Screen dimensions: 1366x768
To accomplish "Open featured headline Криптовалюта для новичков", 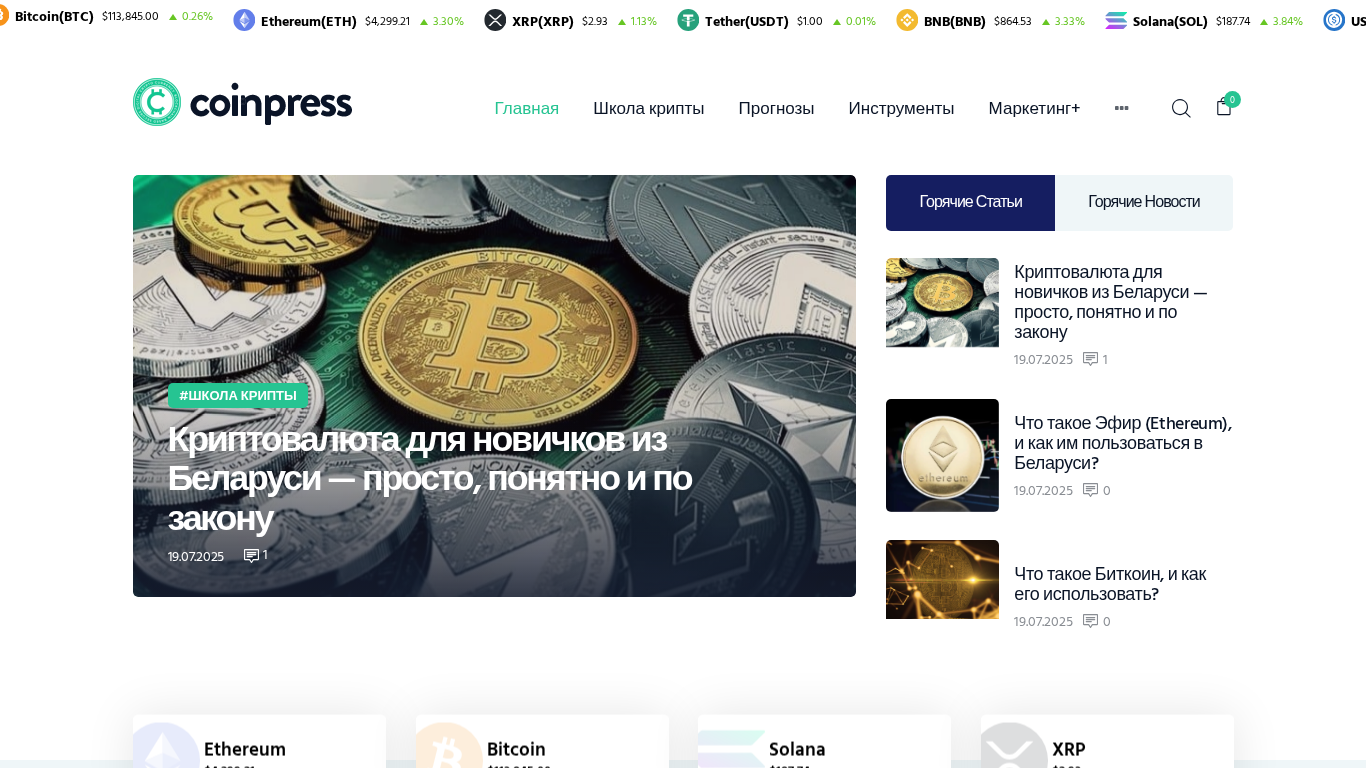I will click(430, 478).
